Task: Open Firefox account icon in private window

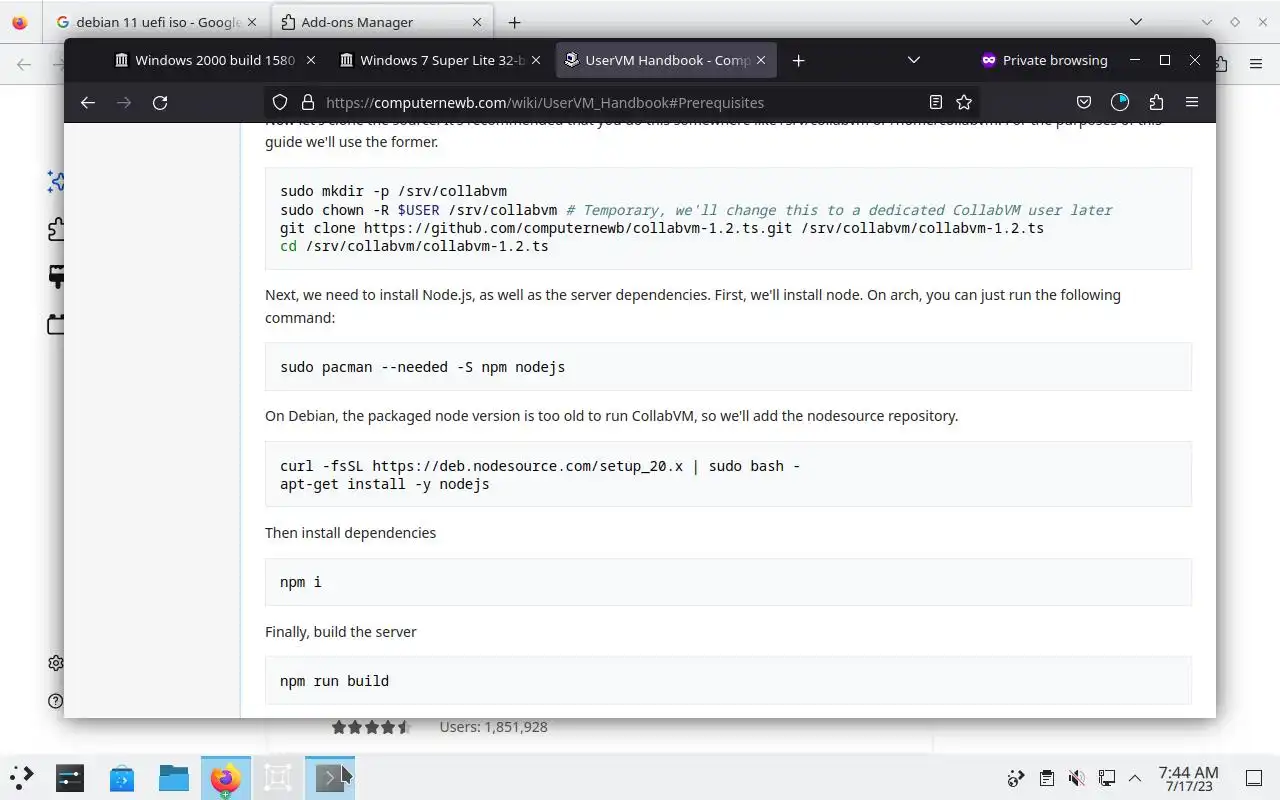Action: click(x=1120, y=102)
